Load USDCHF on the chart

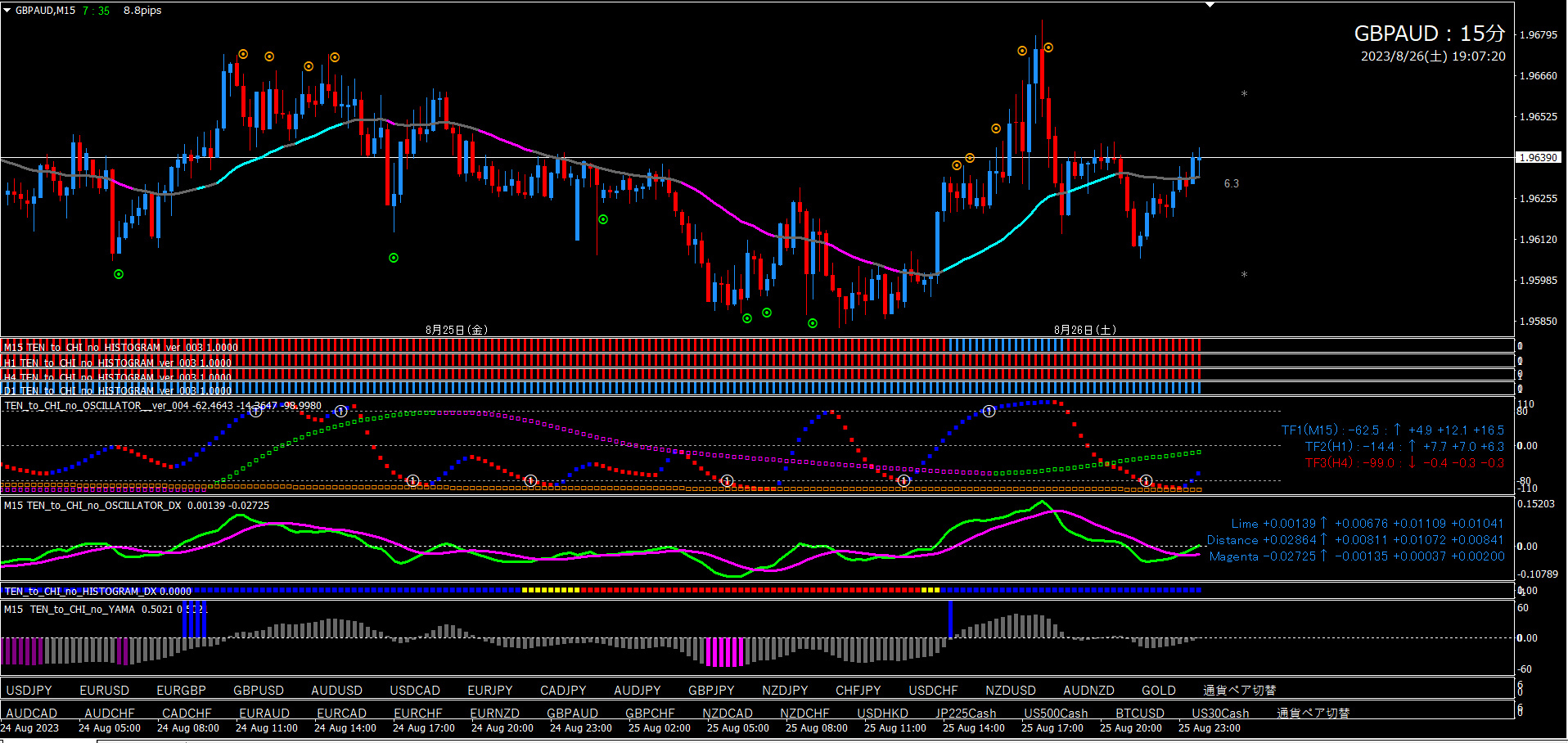[933, 691]
